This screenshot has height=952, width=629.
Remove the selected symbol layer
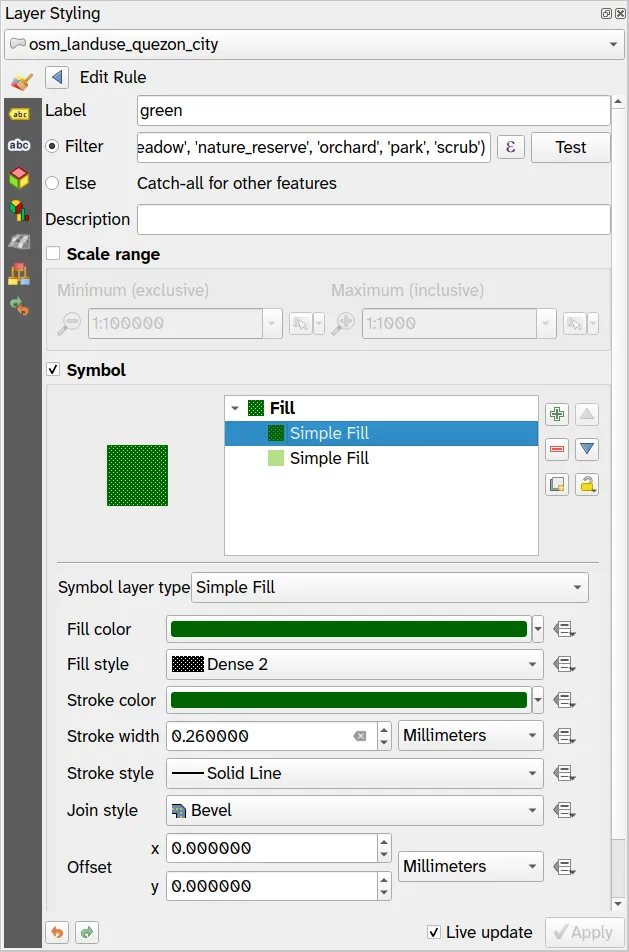557,449
